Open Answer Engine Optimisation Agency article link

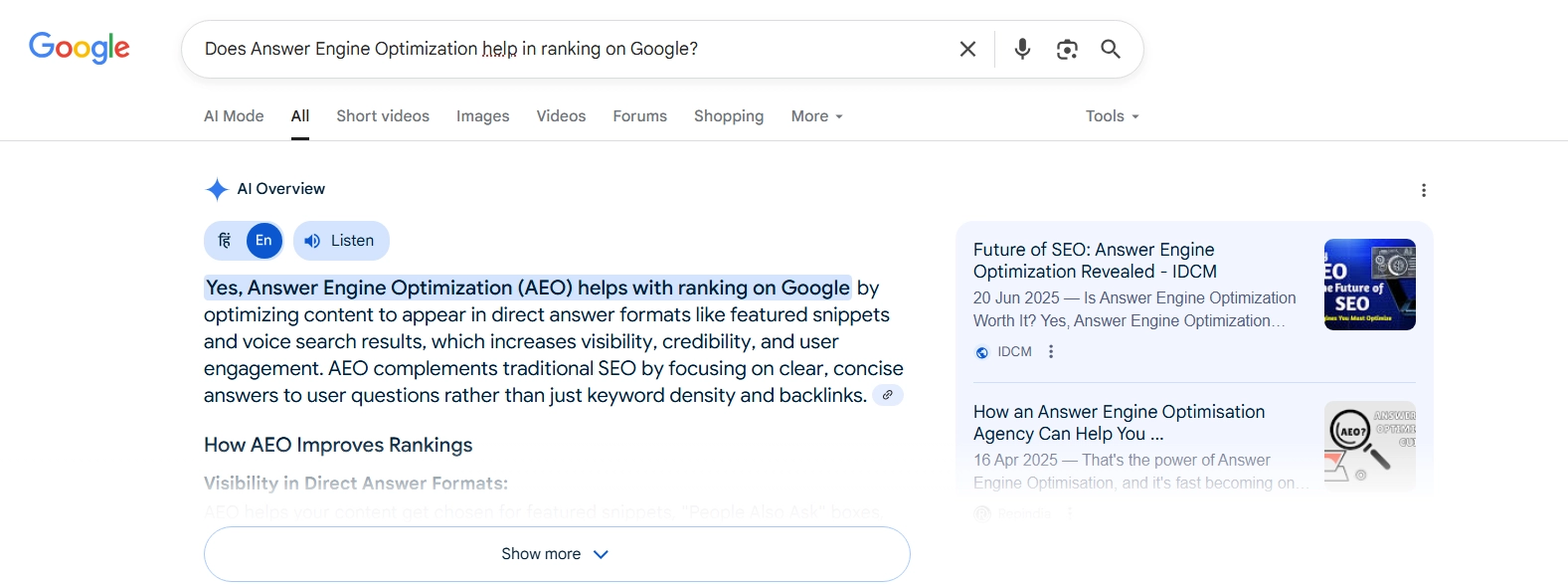pos(1119,423)
